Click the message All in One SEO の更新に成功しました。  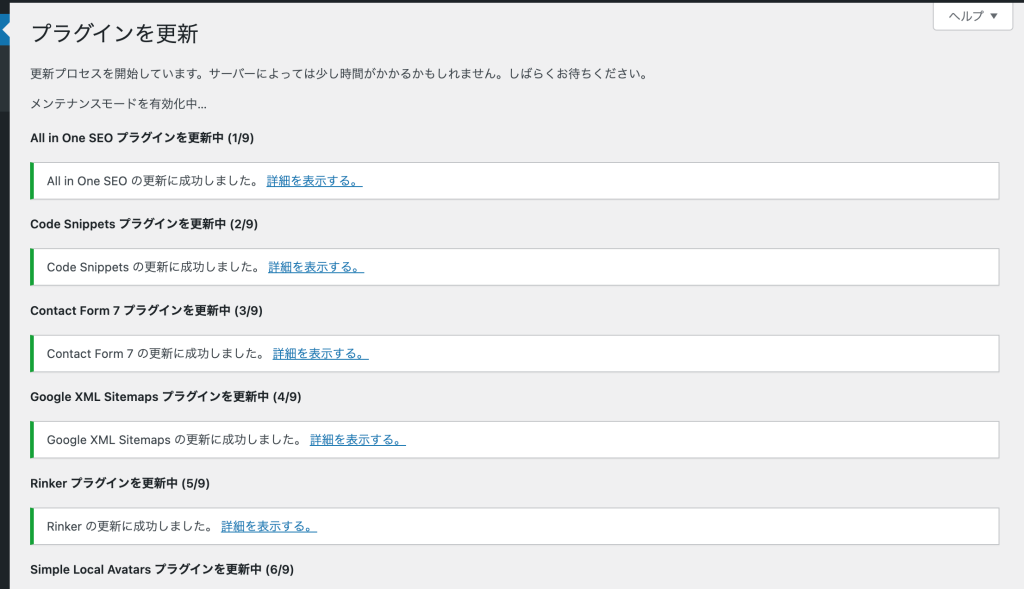(x=154, y=181)
